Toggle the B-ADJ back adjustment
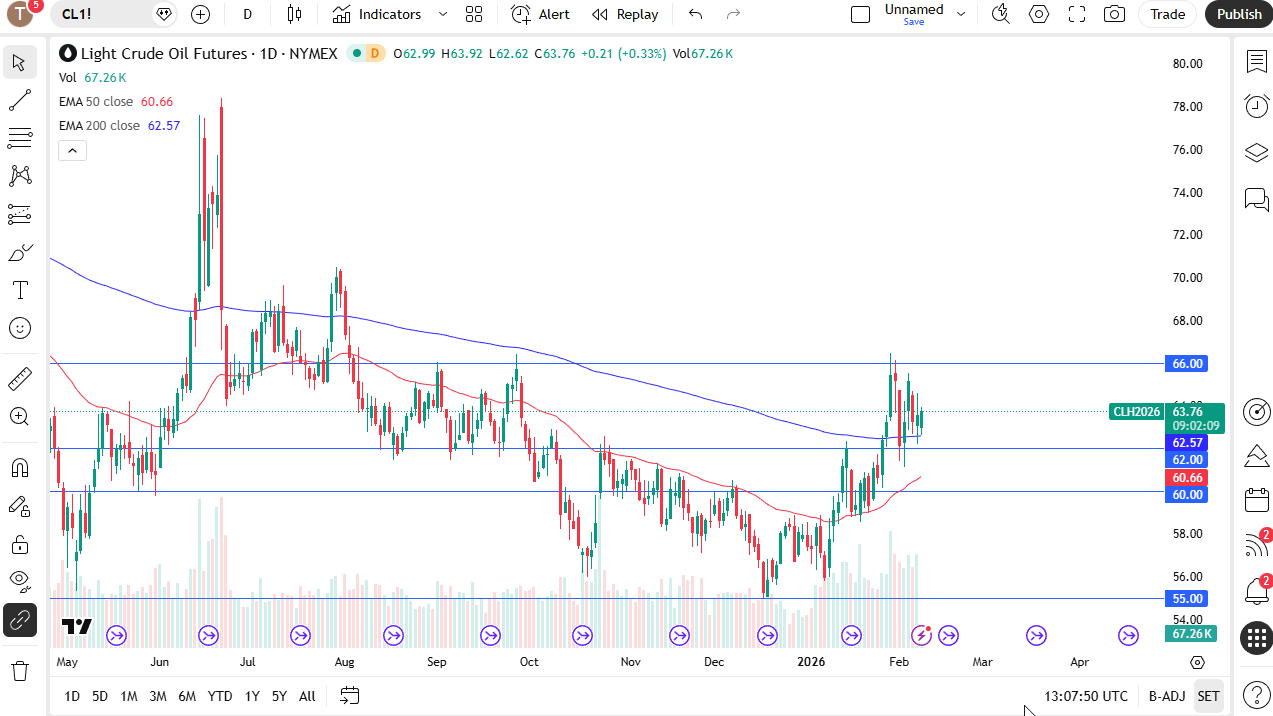The image size is (1273, 716). (1167, 696)
